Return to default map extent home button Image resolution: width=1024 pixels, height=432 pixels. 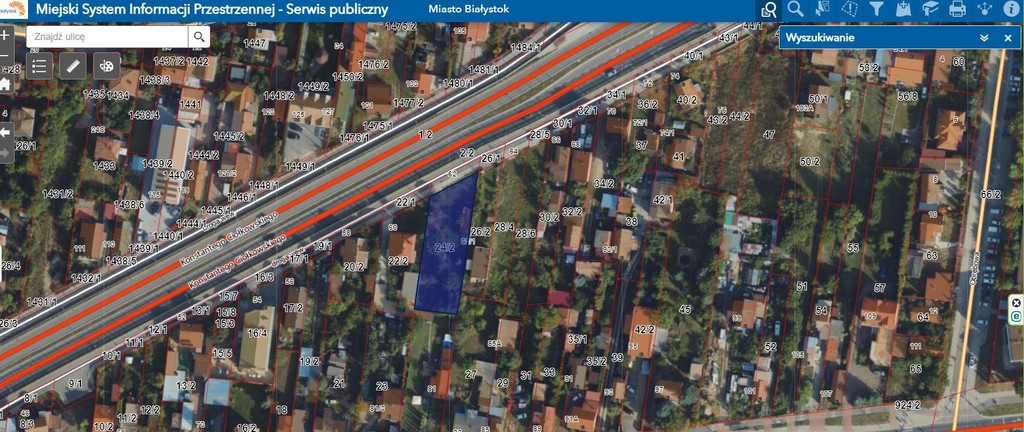coord(5,84)
